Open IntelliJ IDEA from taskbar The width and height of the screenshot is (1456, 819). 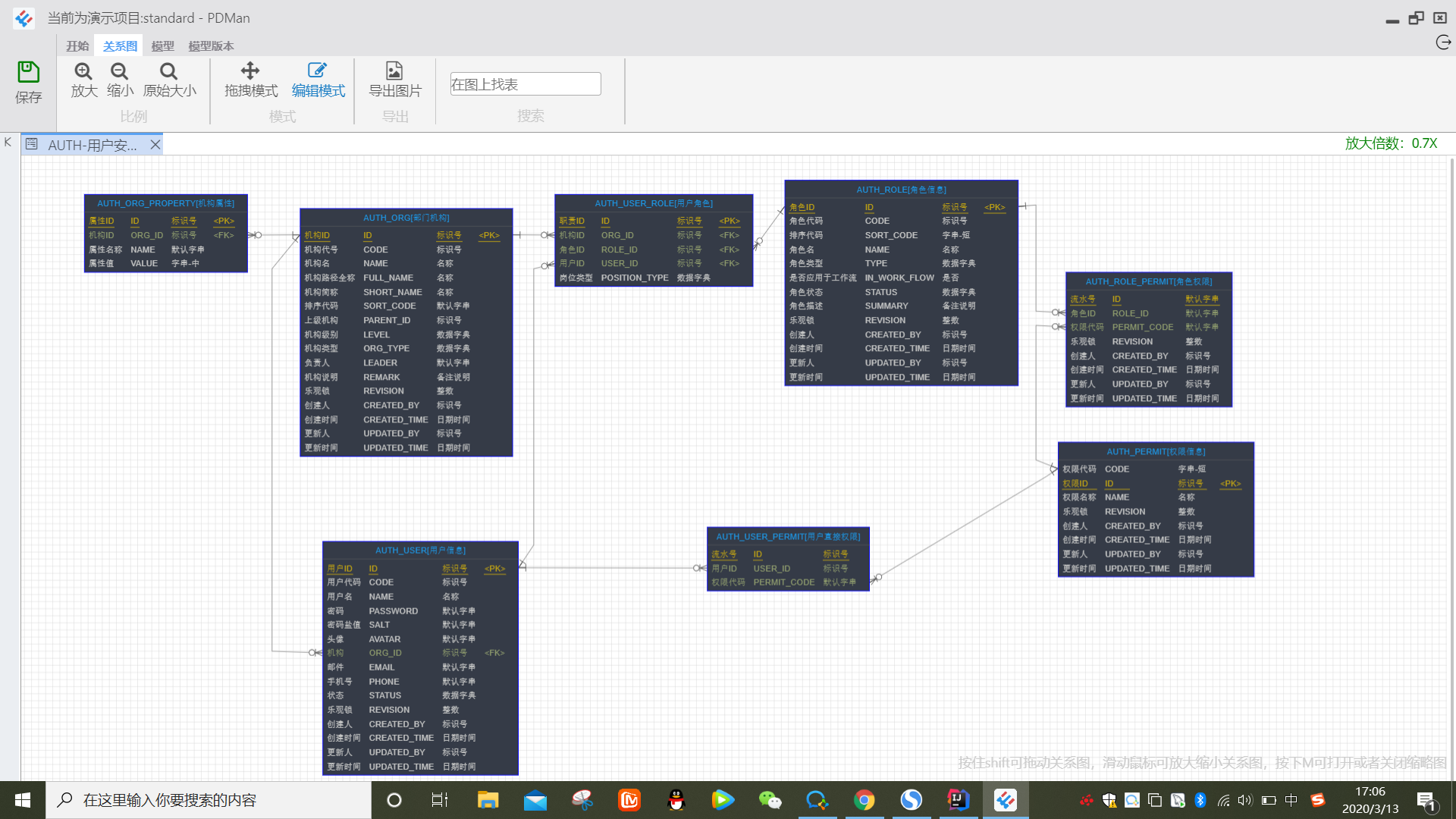point(958,800)
